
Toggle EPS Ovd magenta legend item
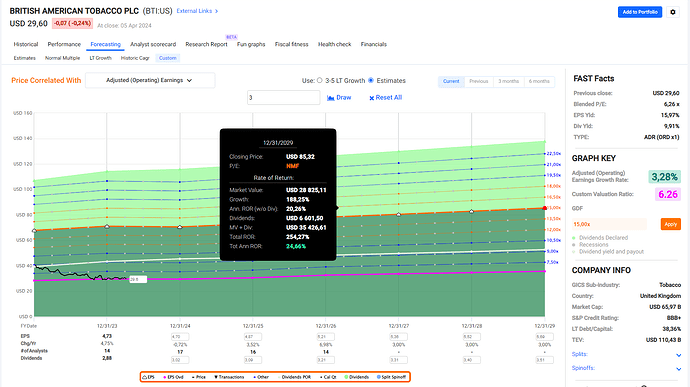(x=173, y=377)
